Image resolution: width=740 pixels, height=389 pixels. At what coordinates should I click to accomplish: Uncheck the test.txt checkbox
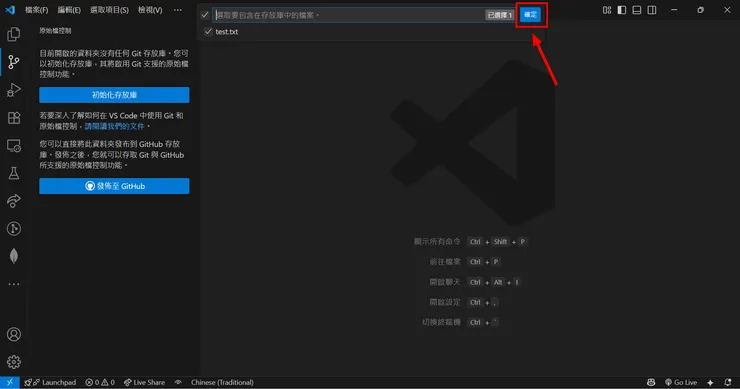pos(208,32)
